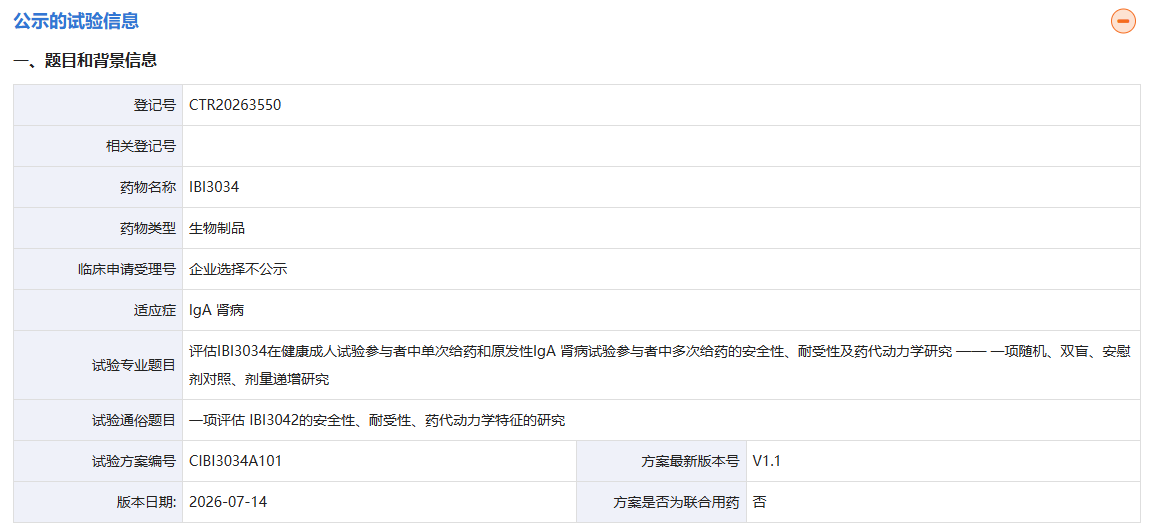Image resolution: width=1150 pixels, height=532 pixels.
Task: Click the 登记号 label cell
Action: 98,105
